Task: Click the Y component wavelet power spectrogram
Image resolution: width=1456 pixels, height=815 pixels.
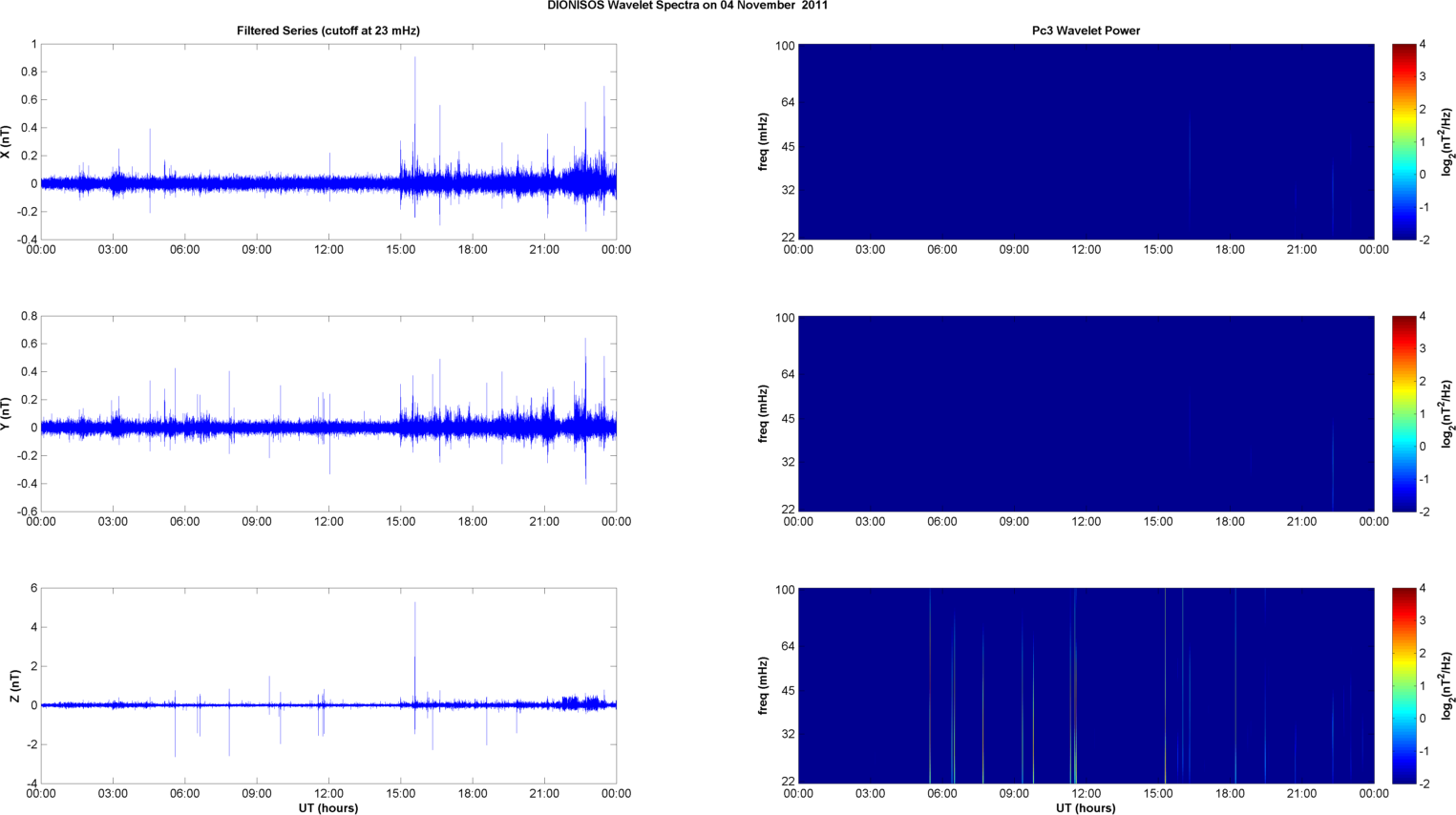Action: [1086, 414]
